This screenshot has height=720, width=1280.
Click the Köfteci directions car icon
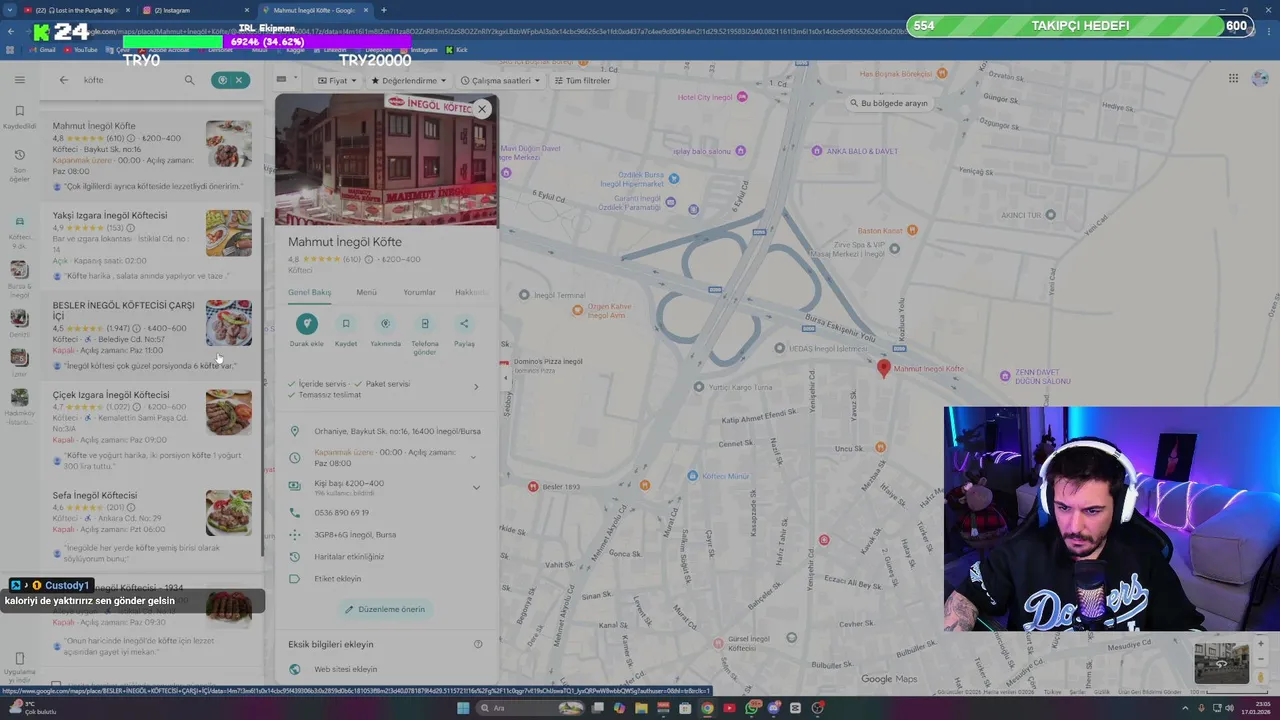(19, 221)
